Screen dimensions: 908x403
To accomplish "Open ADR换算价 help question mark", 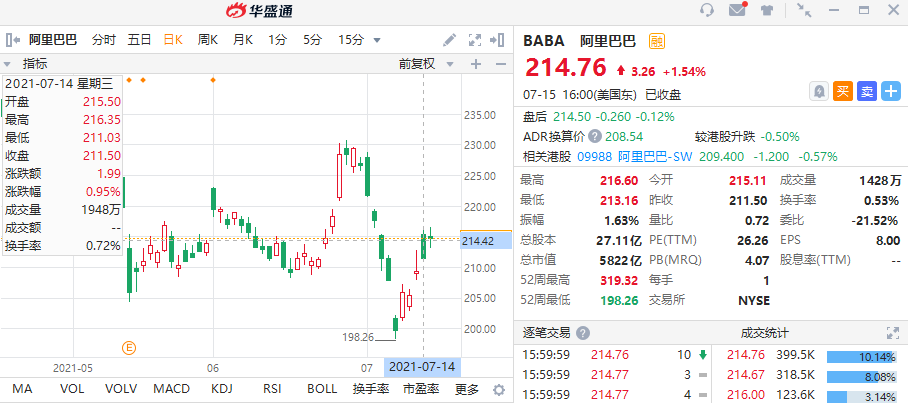I will point(595,137).
